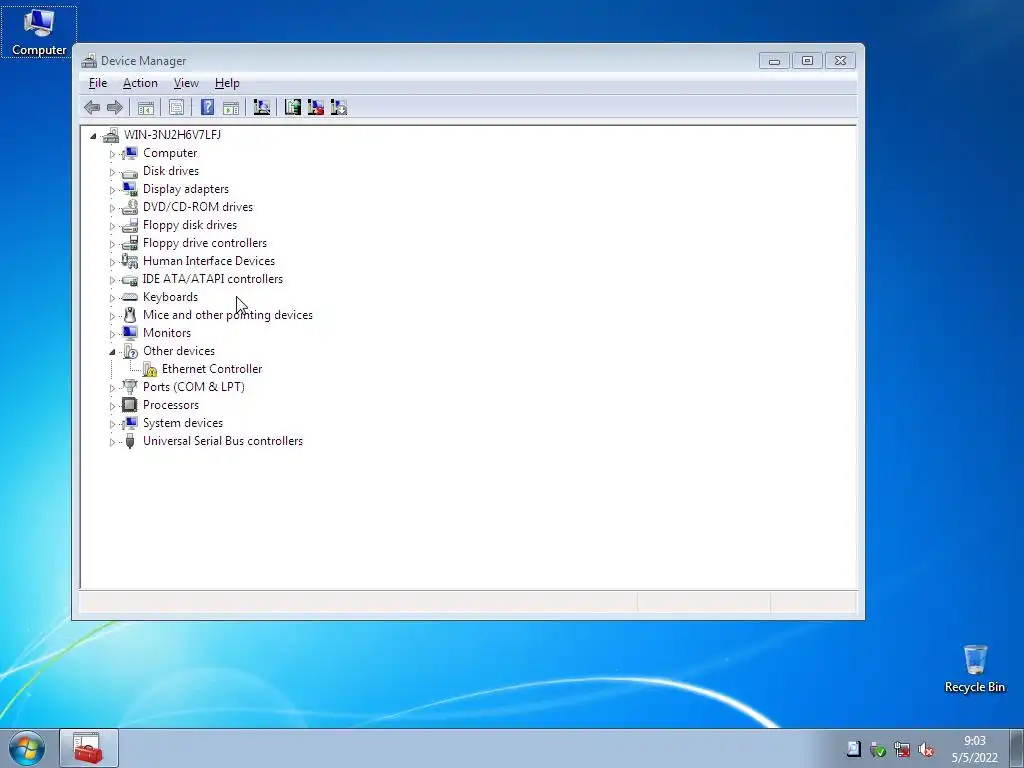This screenshot has width=1024, height=768.
Task: Expand the Ports (COM & LPT) arrow
Action: tap(112, 388)
